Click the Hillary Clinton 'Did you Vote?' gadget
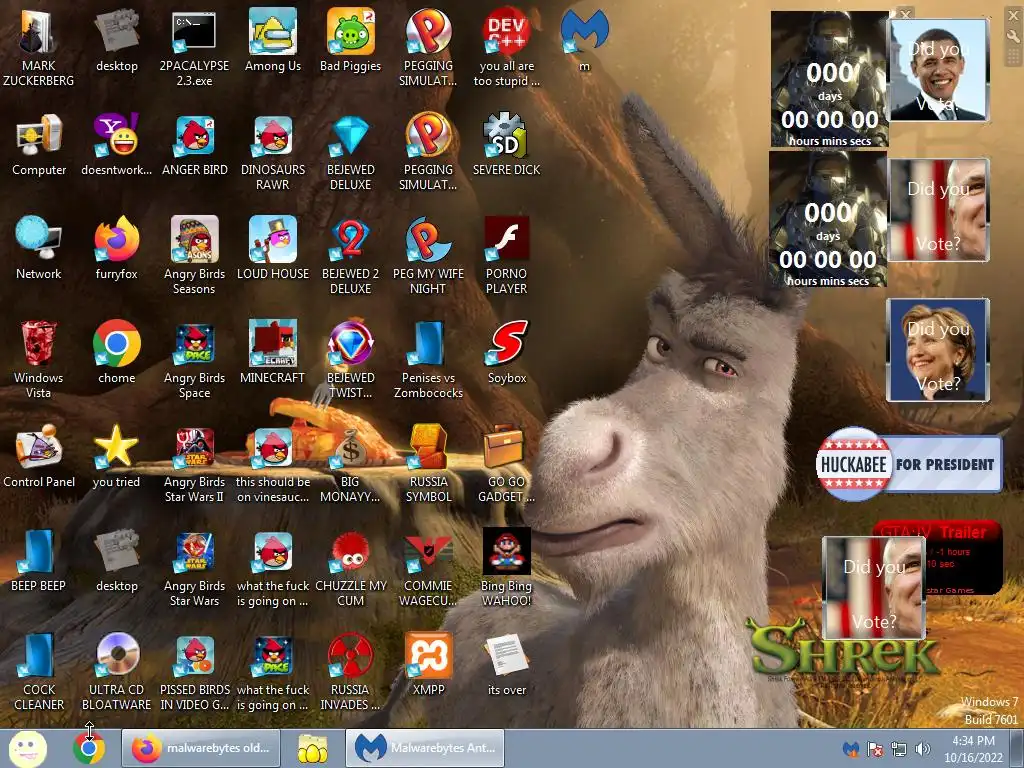The height and width of the screenshot is (768, 1024). click(x=938, y=349)
